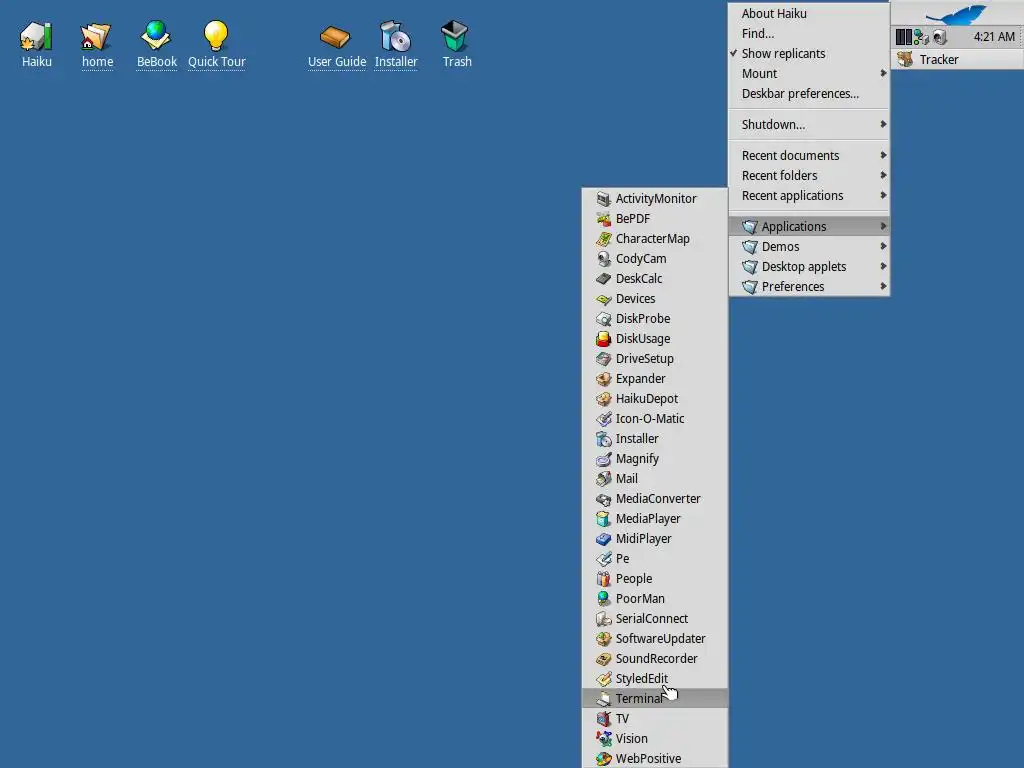
Task: Expand the Mount submenu
Action: point(809,74)
